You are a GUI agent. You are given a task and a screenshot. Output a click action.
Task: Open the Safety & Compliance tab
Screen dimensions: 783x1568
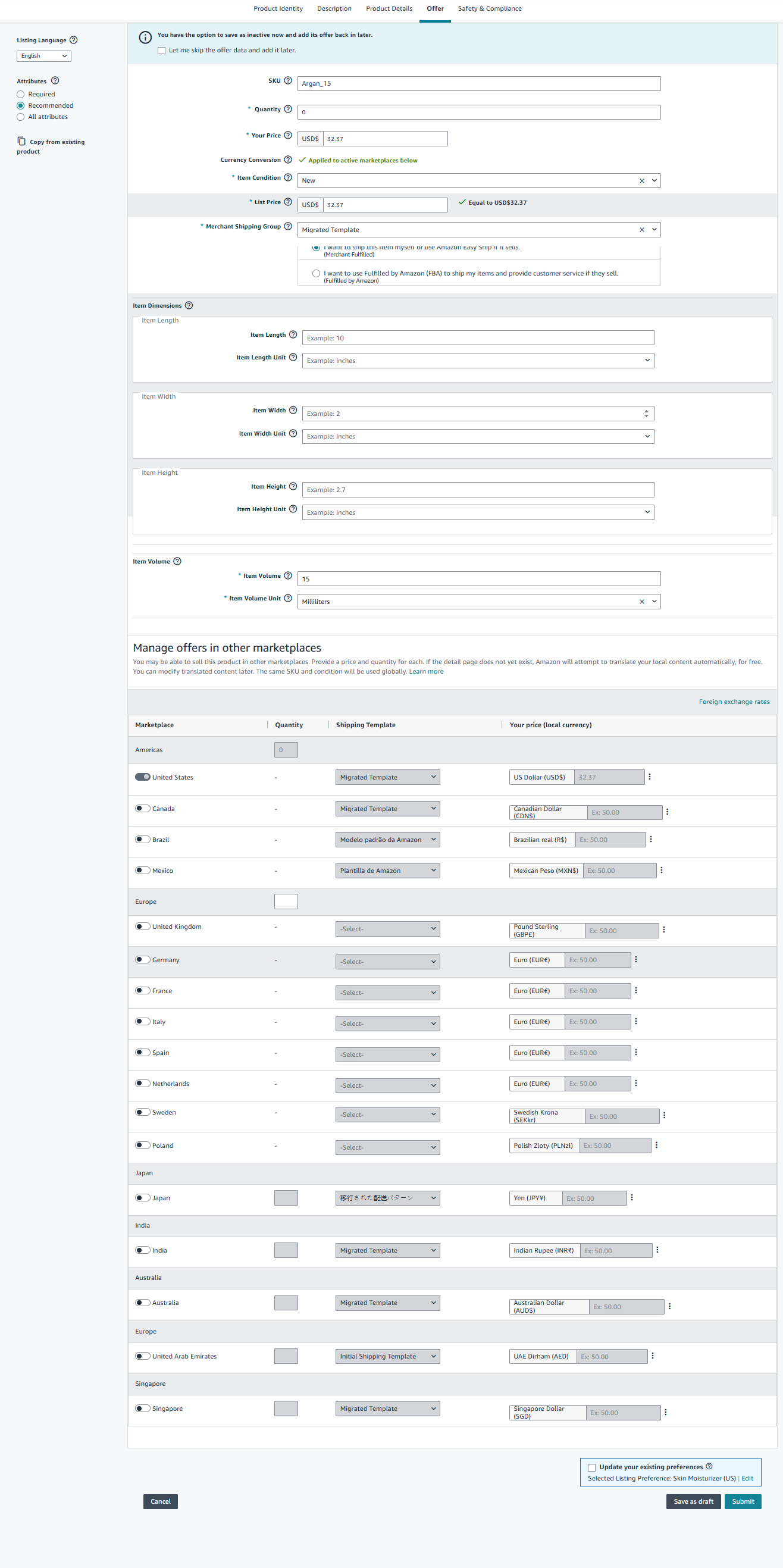point(489,8)
